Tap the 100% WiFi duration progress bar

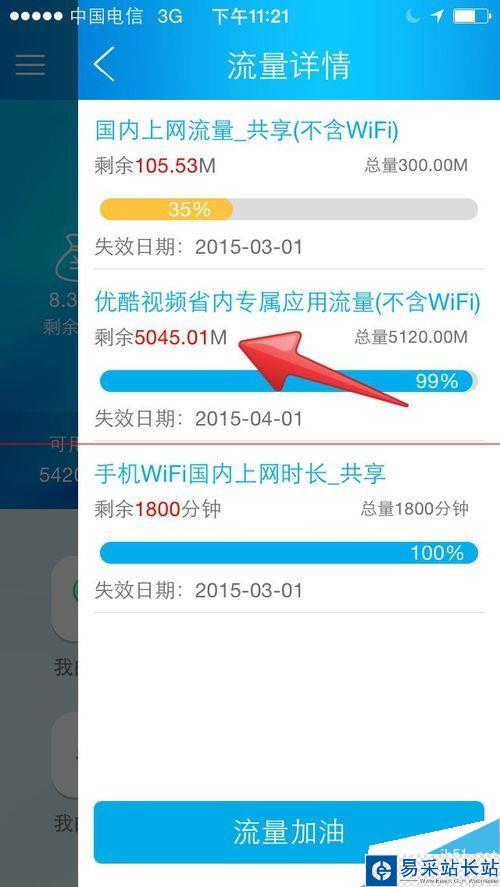[288, 553]
